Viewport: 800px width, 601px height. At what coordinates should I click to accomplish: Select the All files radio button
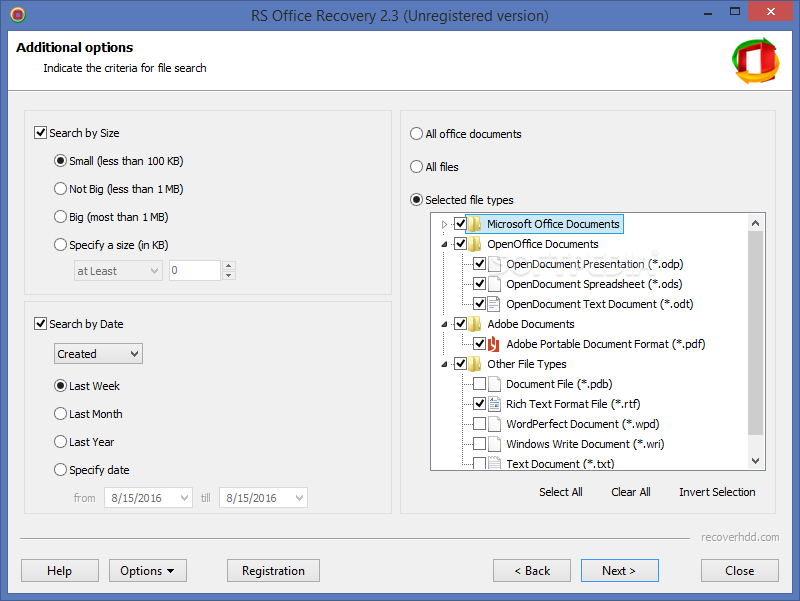[416, 167]
